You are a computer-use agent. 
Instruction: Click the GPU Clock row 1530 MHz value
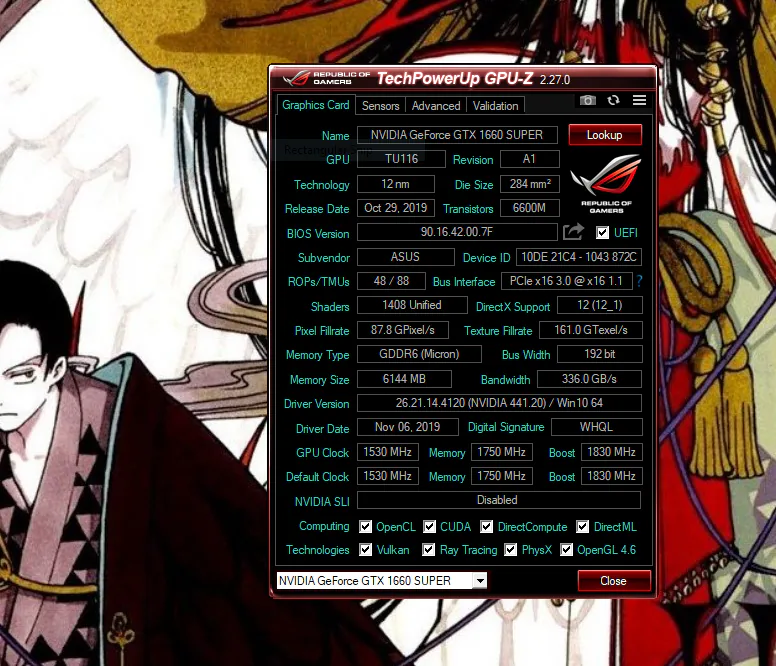(x=388, y=452)
